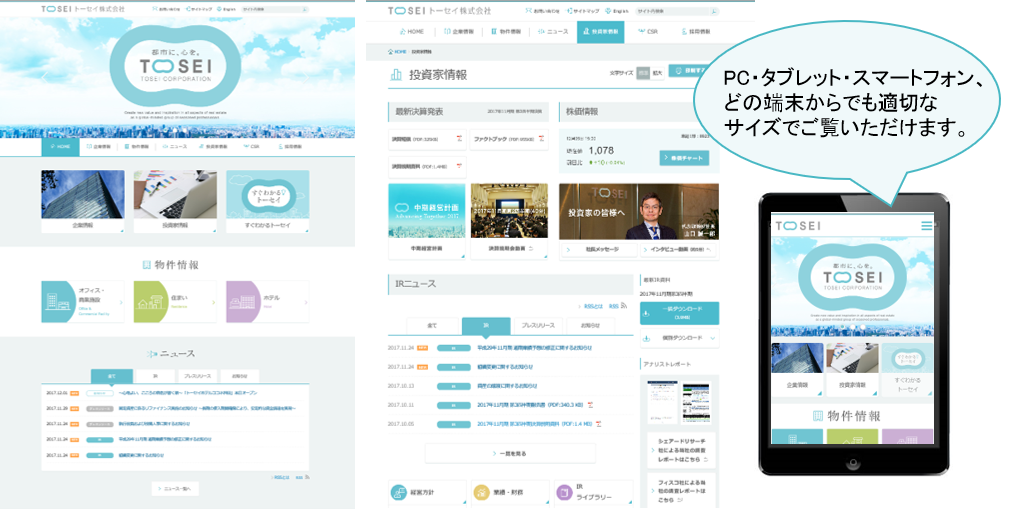Click the 決算短信 PDF card under 最新決算発表
This screenshot has width=1014, height=509.
coord(427,139)
